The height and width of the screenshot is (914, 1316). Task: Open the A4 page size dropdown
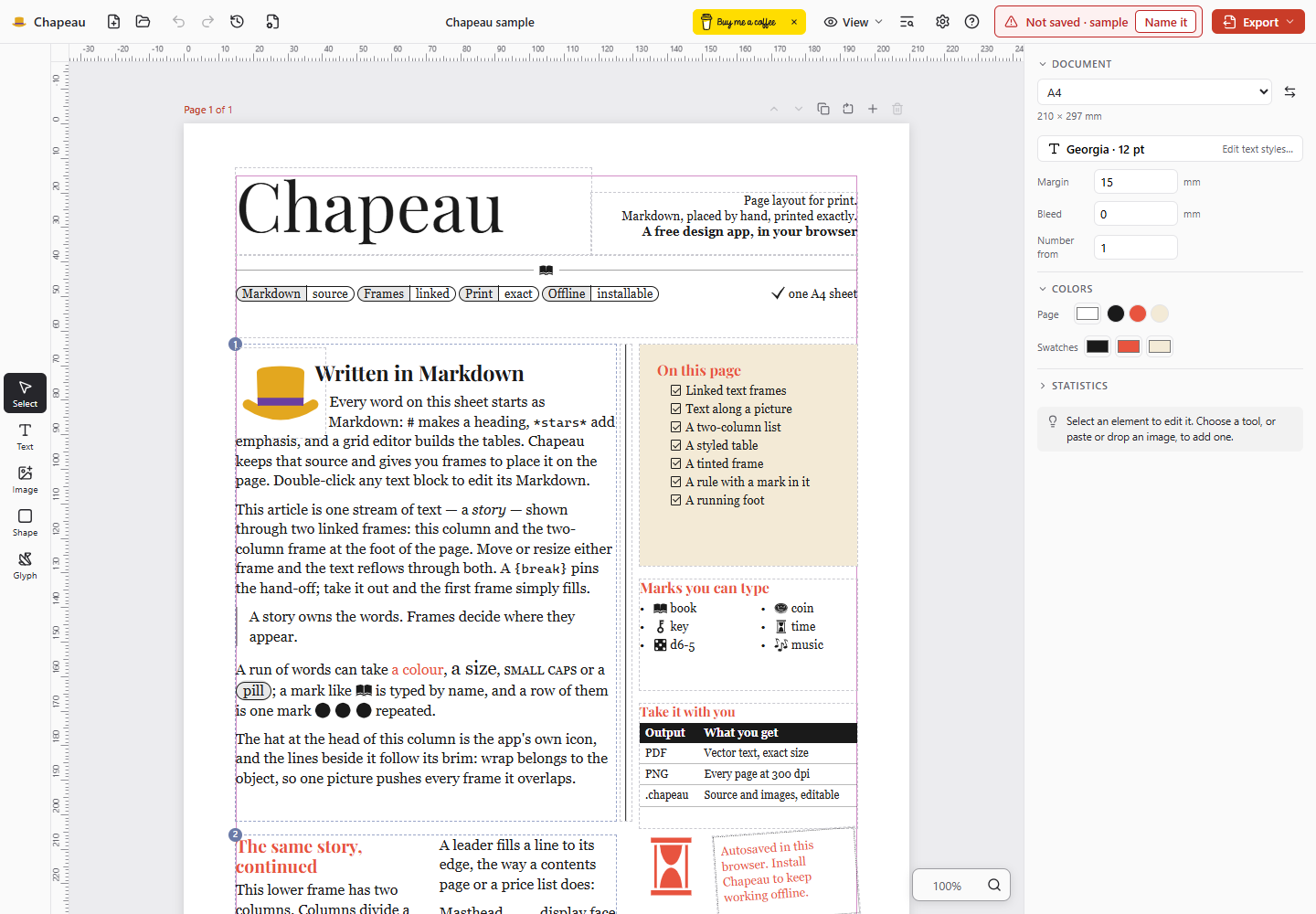tap(1154, 92)
